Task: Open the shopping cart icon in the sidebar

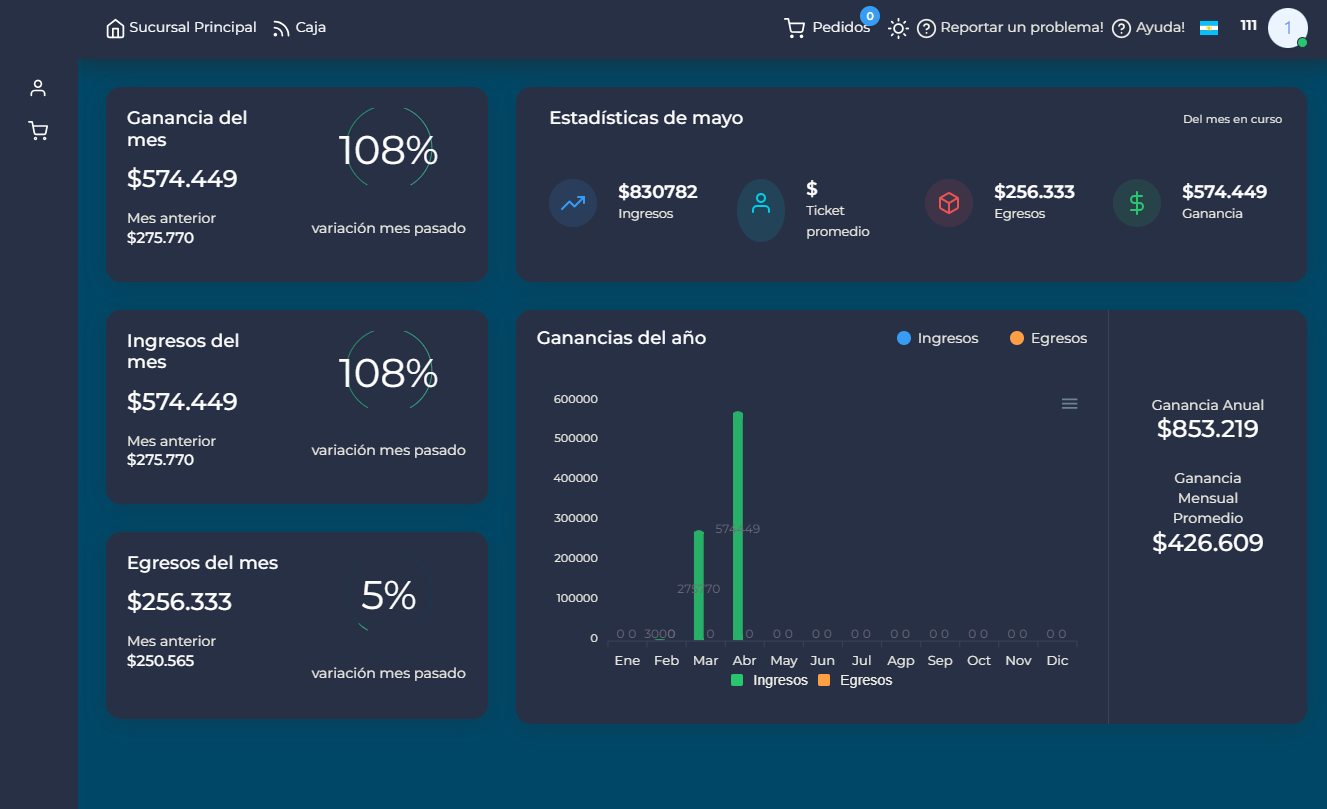Action: click(38, 130)
